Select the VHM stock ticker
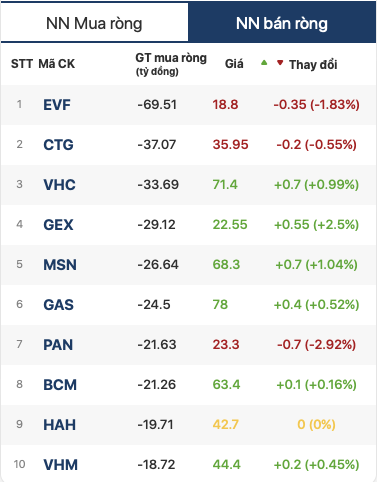Screen dimensions: 377x482 [60, 465]
